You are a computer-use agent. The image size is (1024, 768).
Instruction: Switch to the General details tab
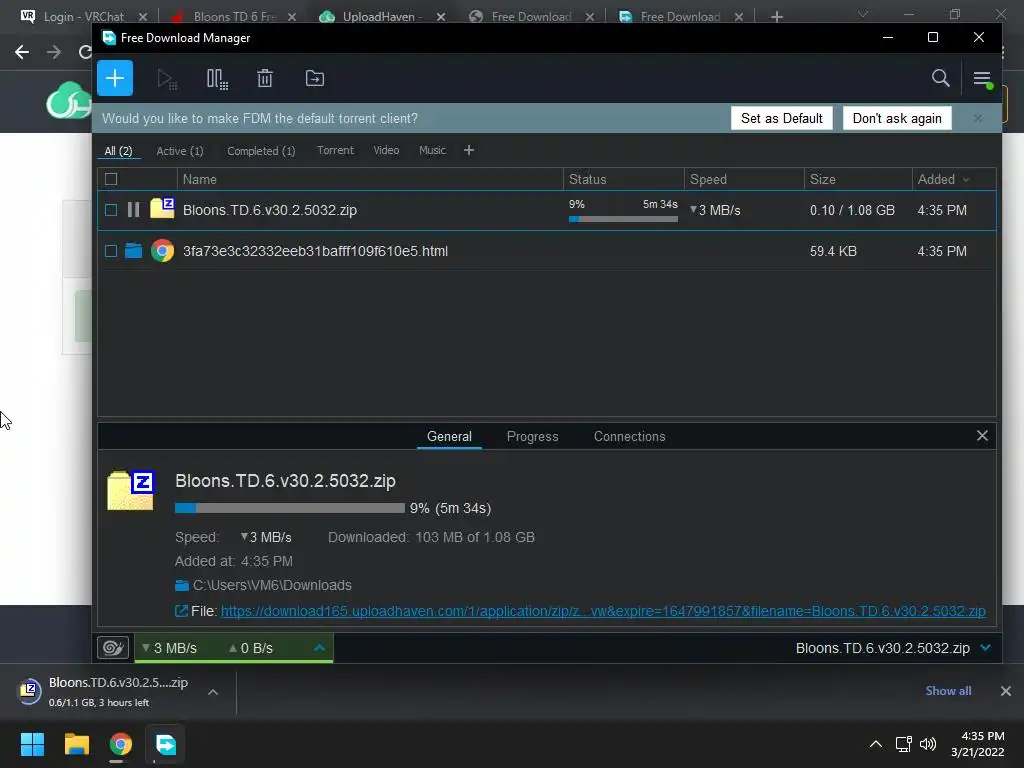coord(449,436)
